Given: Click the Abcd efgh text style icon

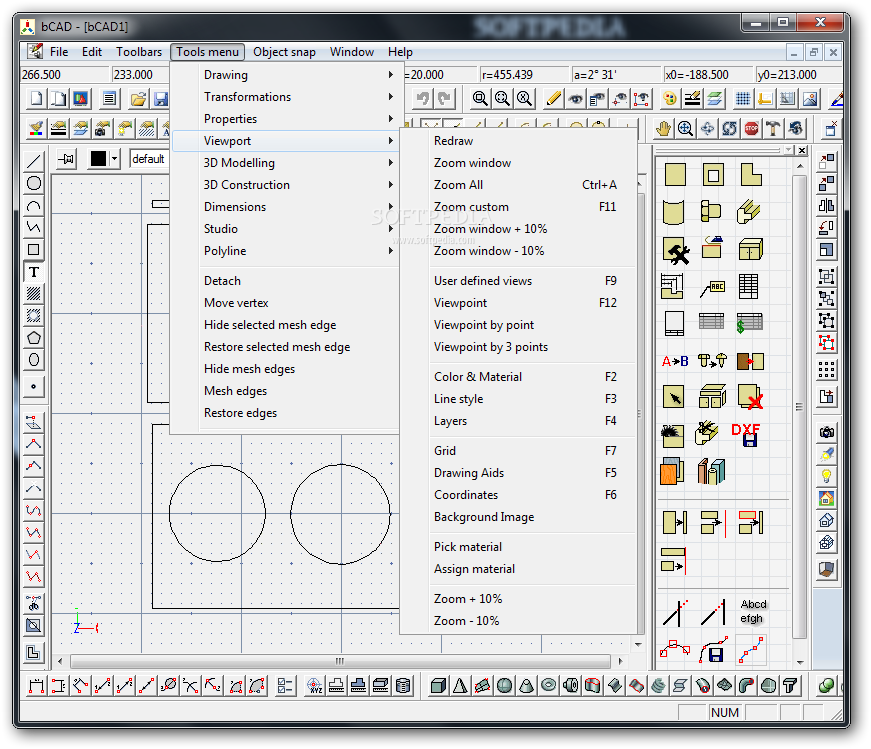Looking at the screenshot, I should (753, 611).
